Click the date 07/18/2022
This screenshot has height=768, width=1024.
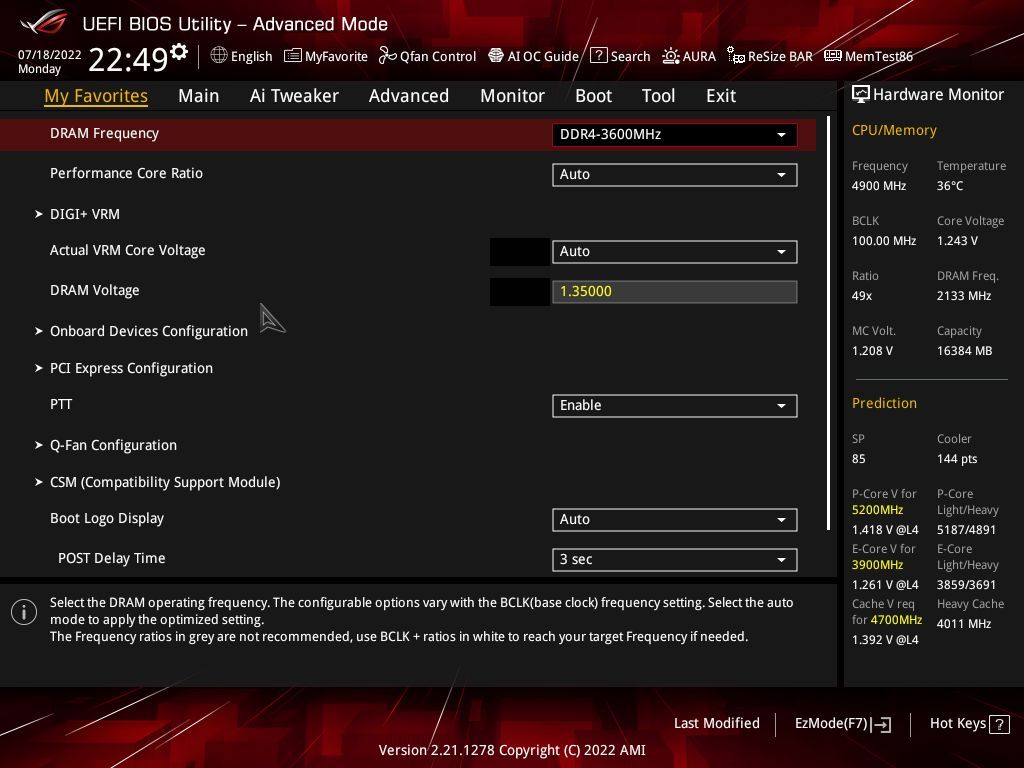pyautogui.click(x=50, y=55)
